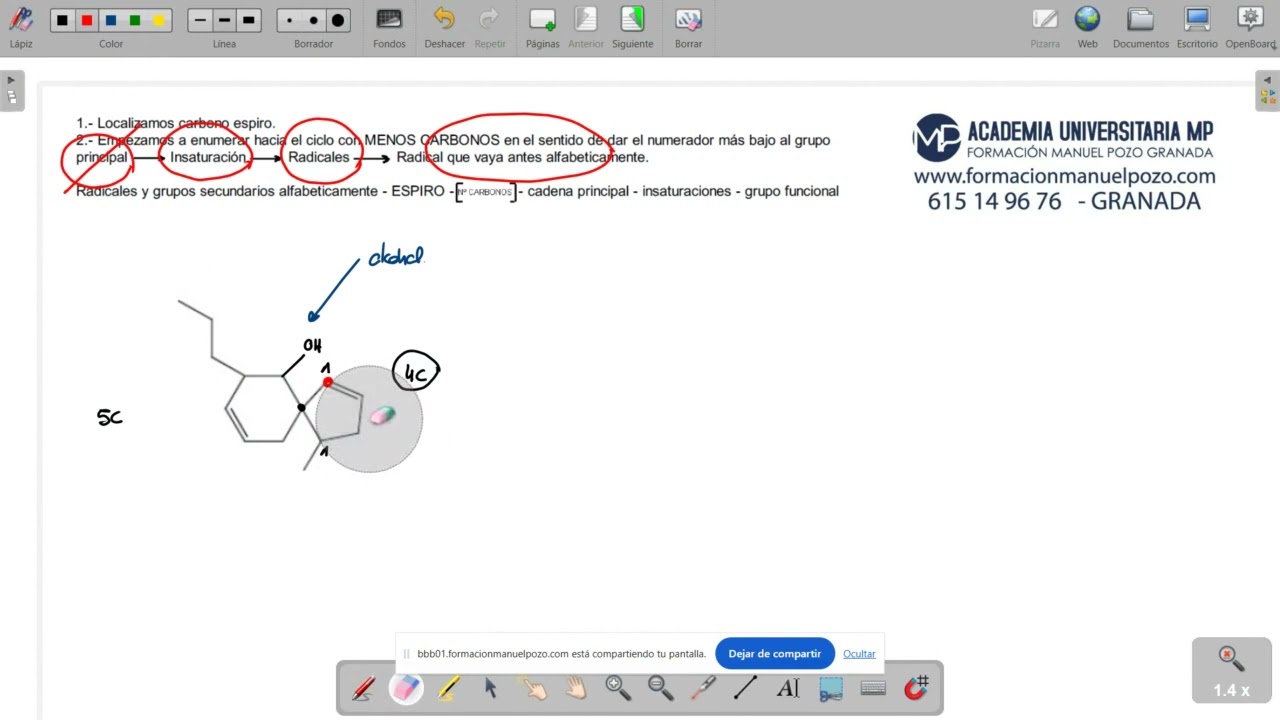This screenshot has height=720, width=1280.
Task: Open the Fondos background options
Action: [389, 27]
